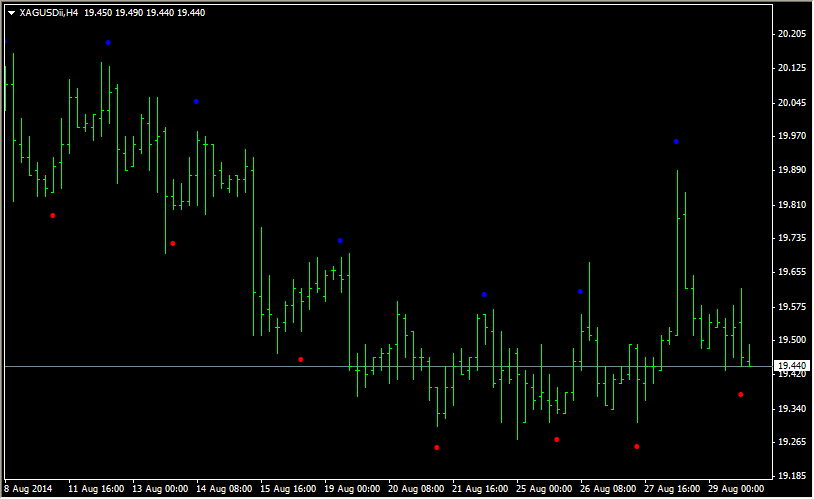Click the 19.340 price axis label
Screen dimensions: 814x499
[x=792, y=409]
